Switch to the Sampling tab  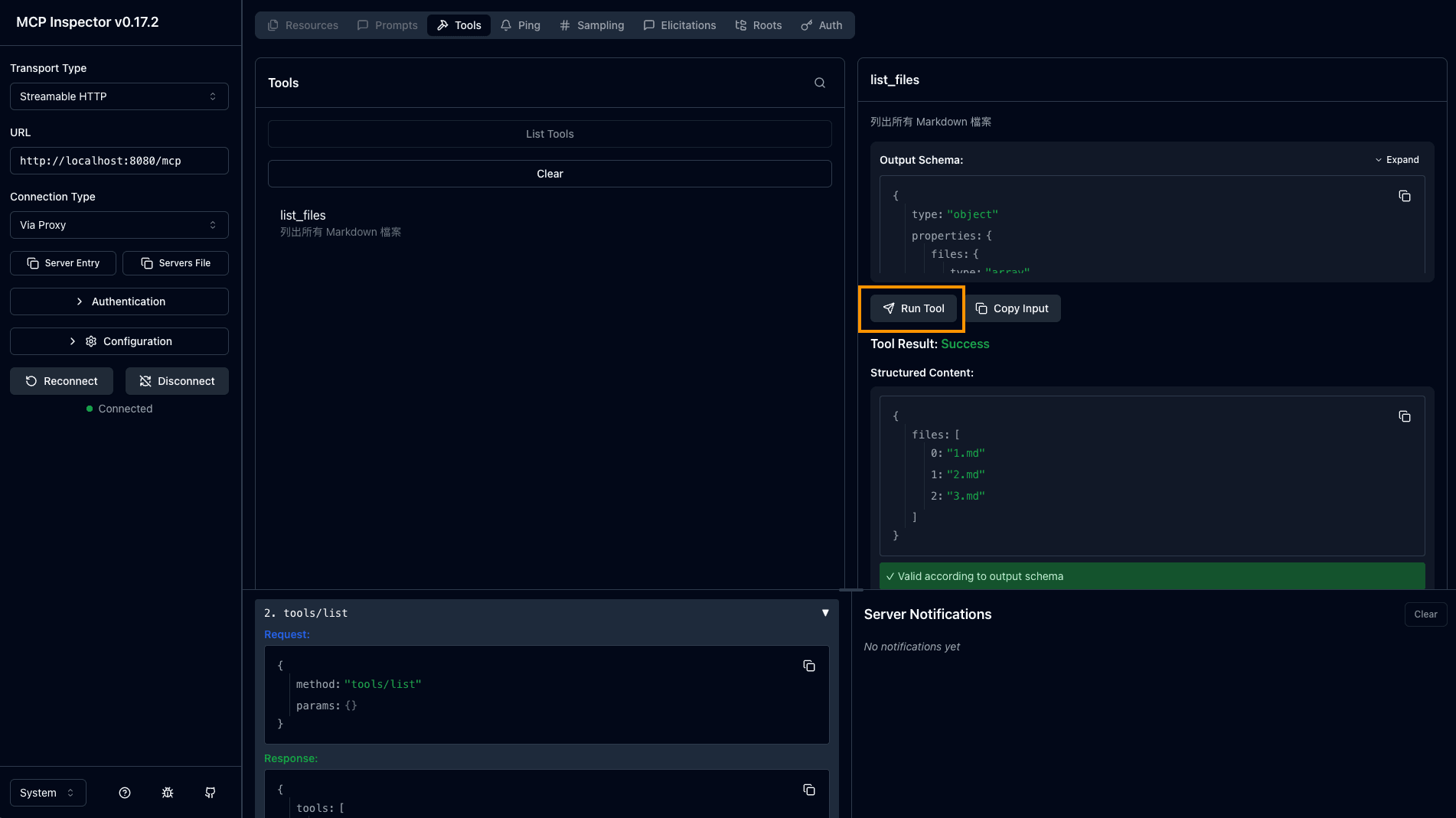pos(592,25)
